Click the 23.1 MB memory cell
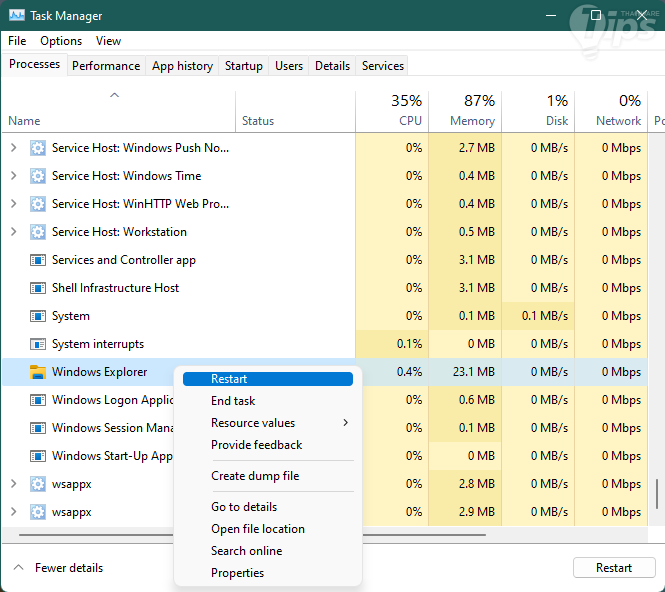The image size is (665, 592). [x=465, y=372]
